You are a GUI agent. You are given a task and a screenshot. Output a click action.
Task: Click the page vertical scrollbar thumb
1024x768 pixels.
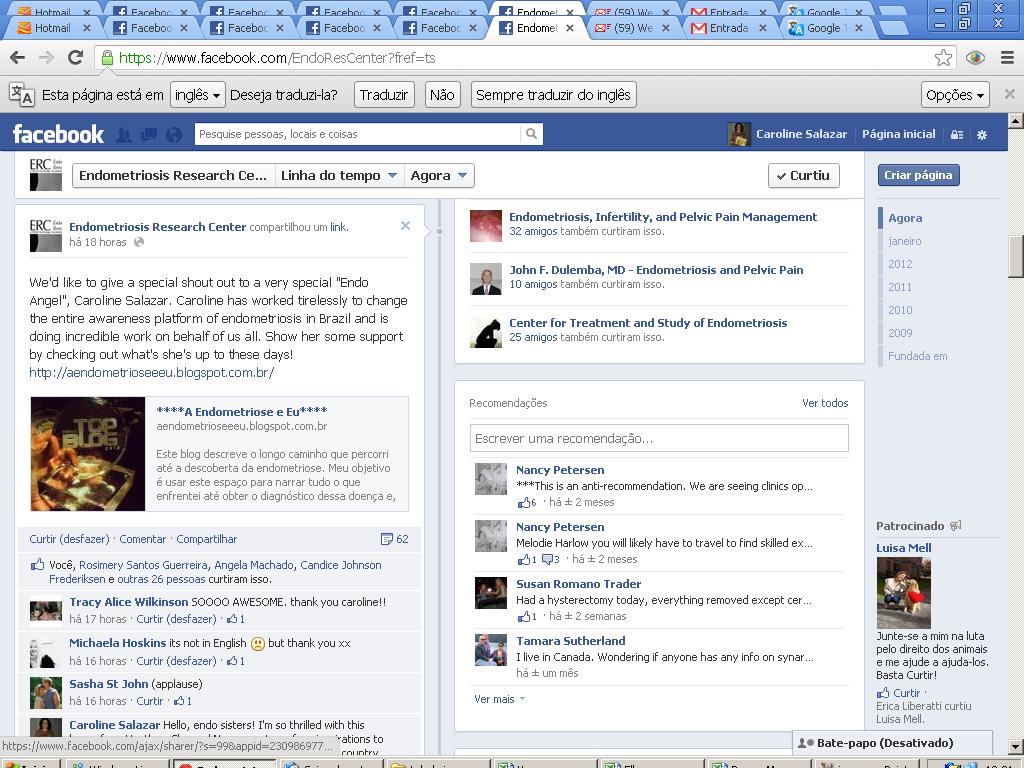pyautogui.click(x=1016, y=256)
